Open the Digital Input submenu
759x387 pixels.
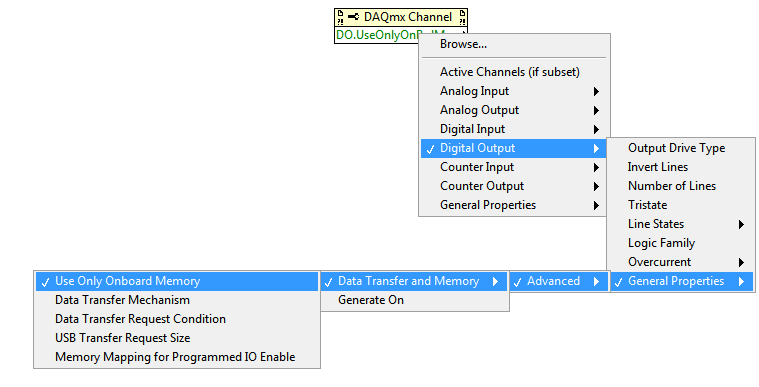[x=514, y=129]
